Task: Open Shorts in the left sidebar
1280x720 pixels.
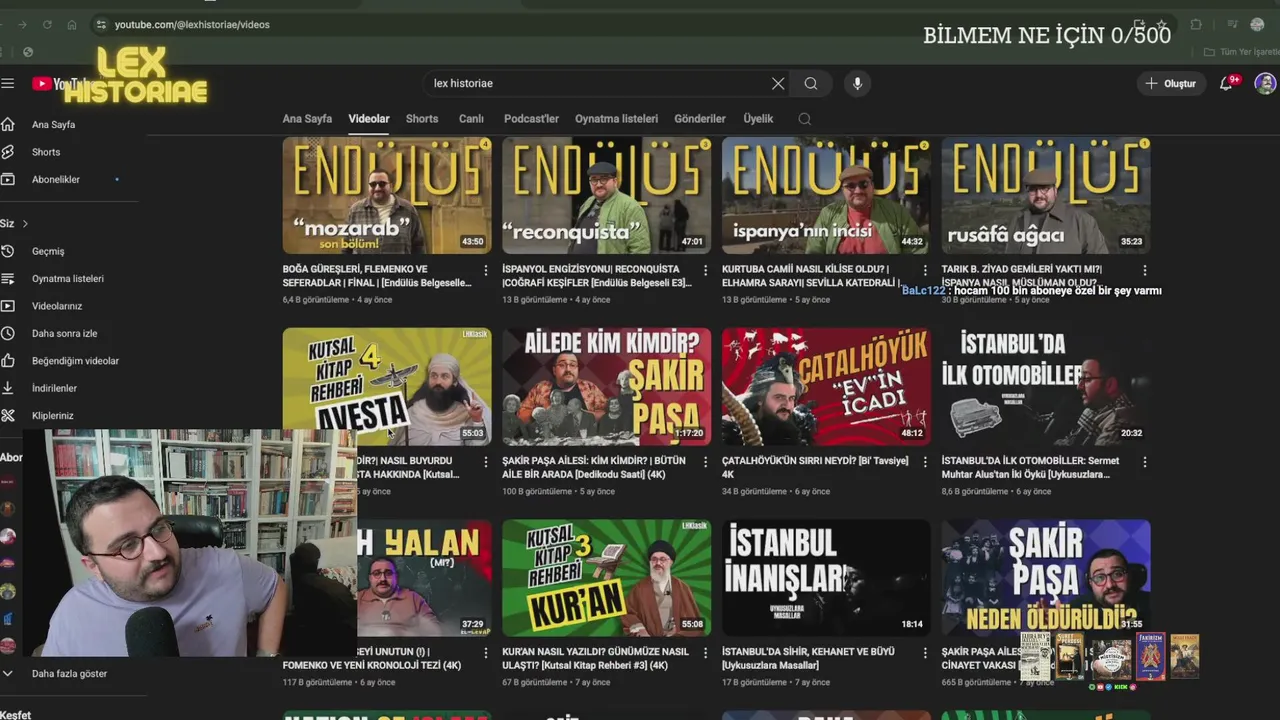Action: coord(46,152)
